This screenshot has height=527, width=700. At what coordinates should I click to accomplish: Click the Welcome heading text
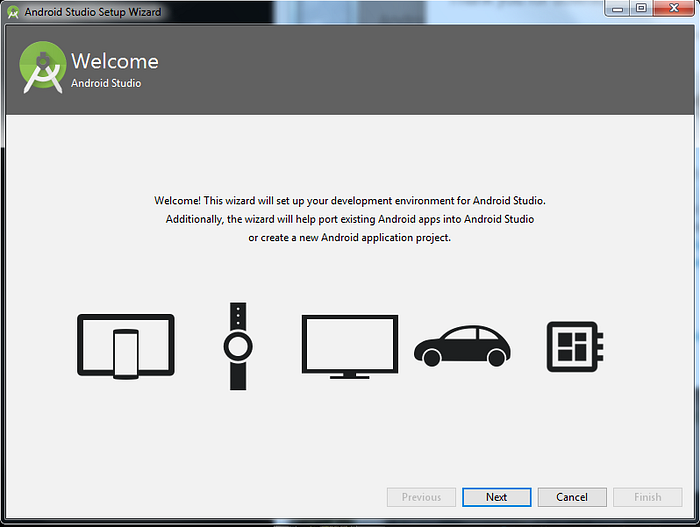(115, 61)
